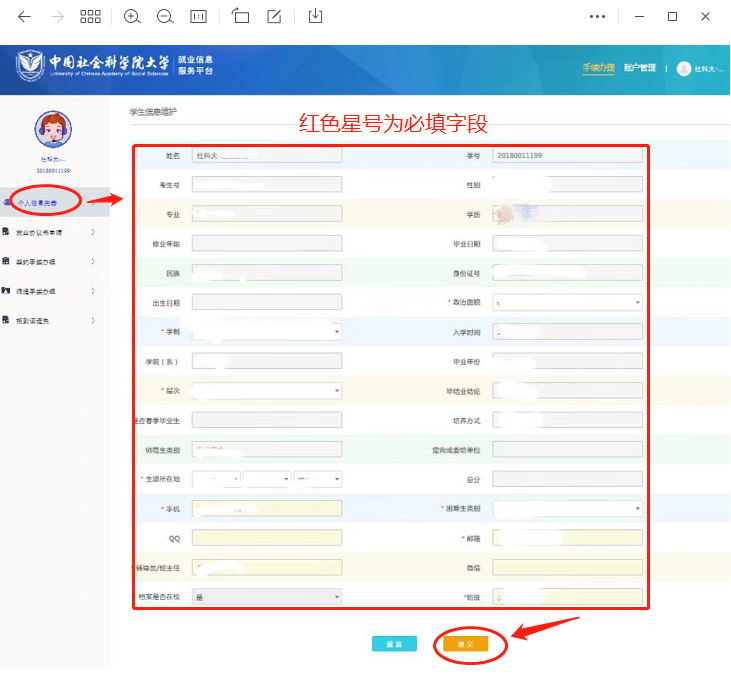This screenshot has height=679, width=731.
Task: Select 手续办理 tab in header
Action: tap(597, 68)
